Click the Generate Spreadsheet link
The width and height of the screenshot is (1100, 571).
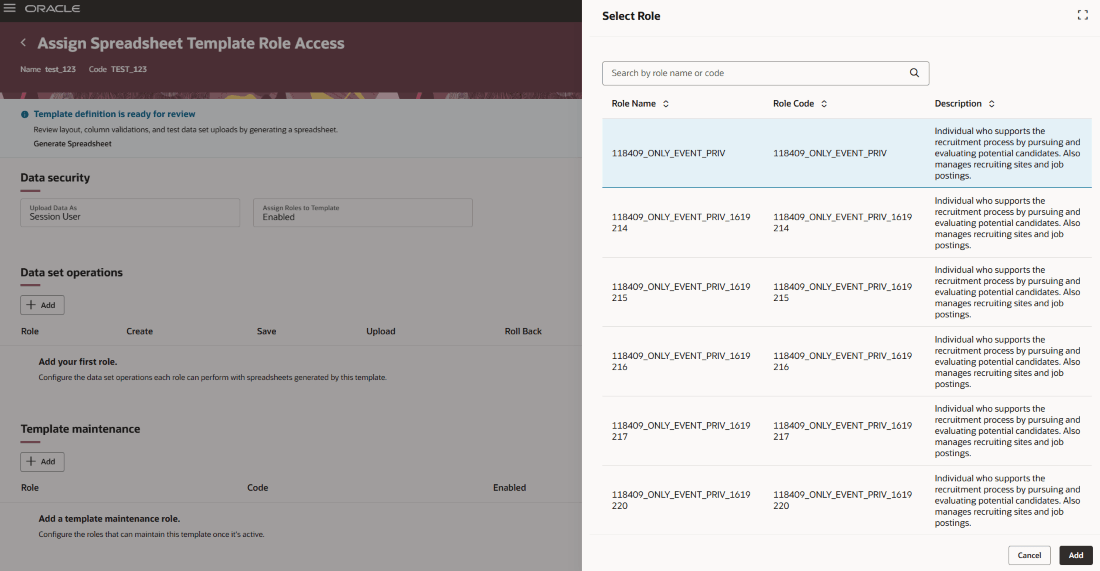pos(72,144)
